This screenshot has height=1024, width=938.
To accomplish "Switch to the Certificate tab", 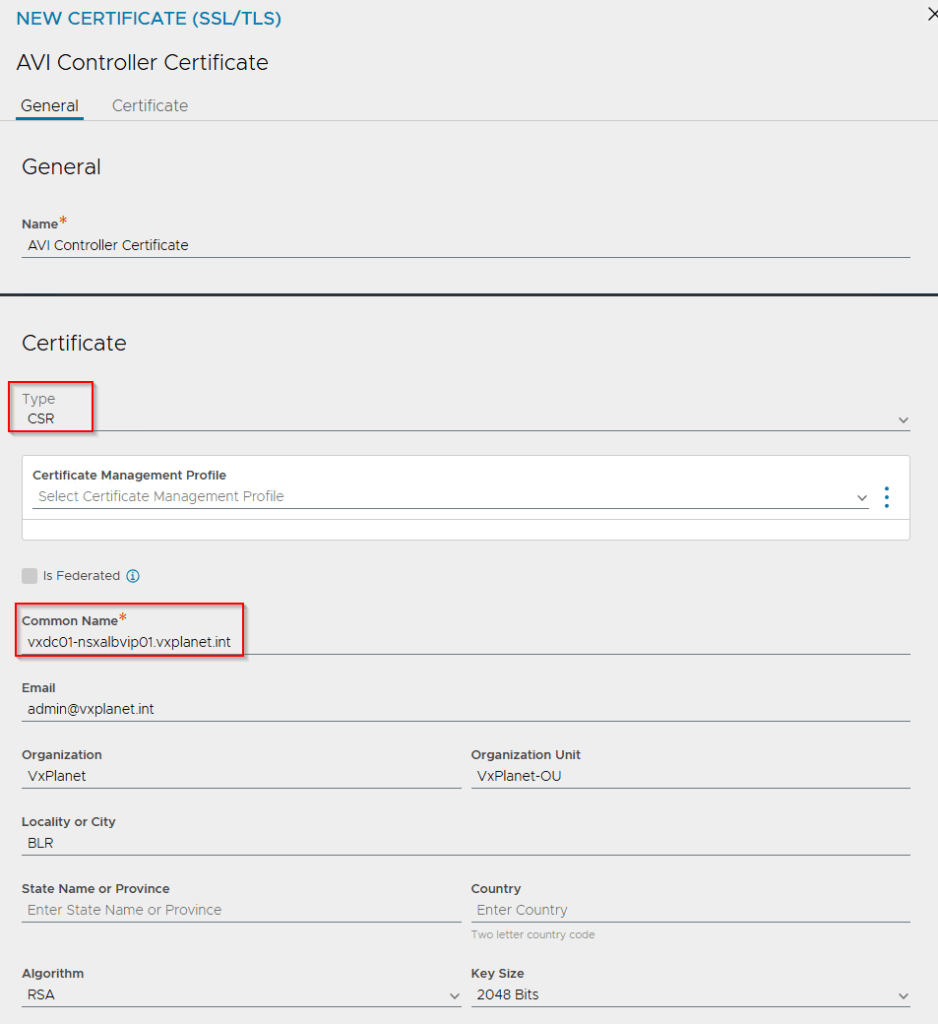I will coord(149,105).
